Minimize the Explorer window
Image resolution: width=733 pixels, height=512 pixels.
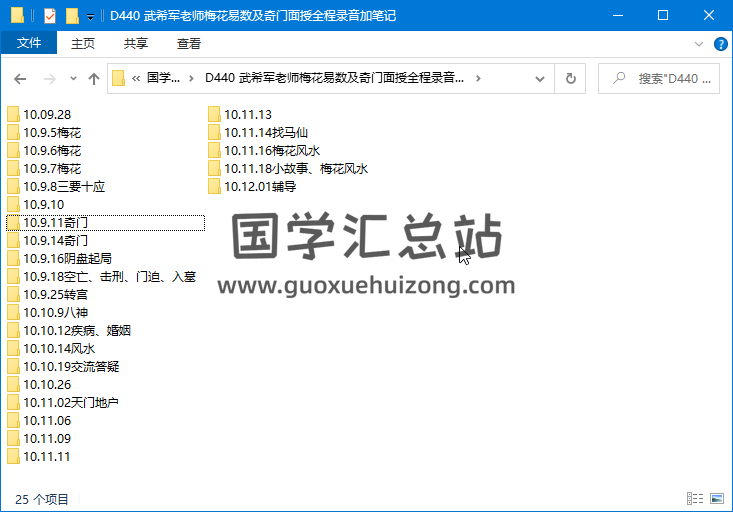[618, 15]
